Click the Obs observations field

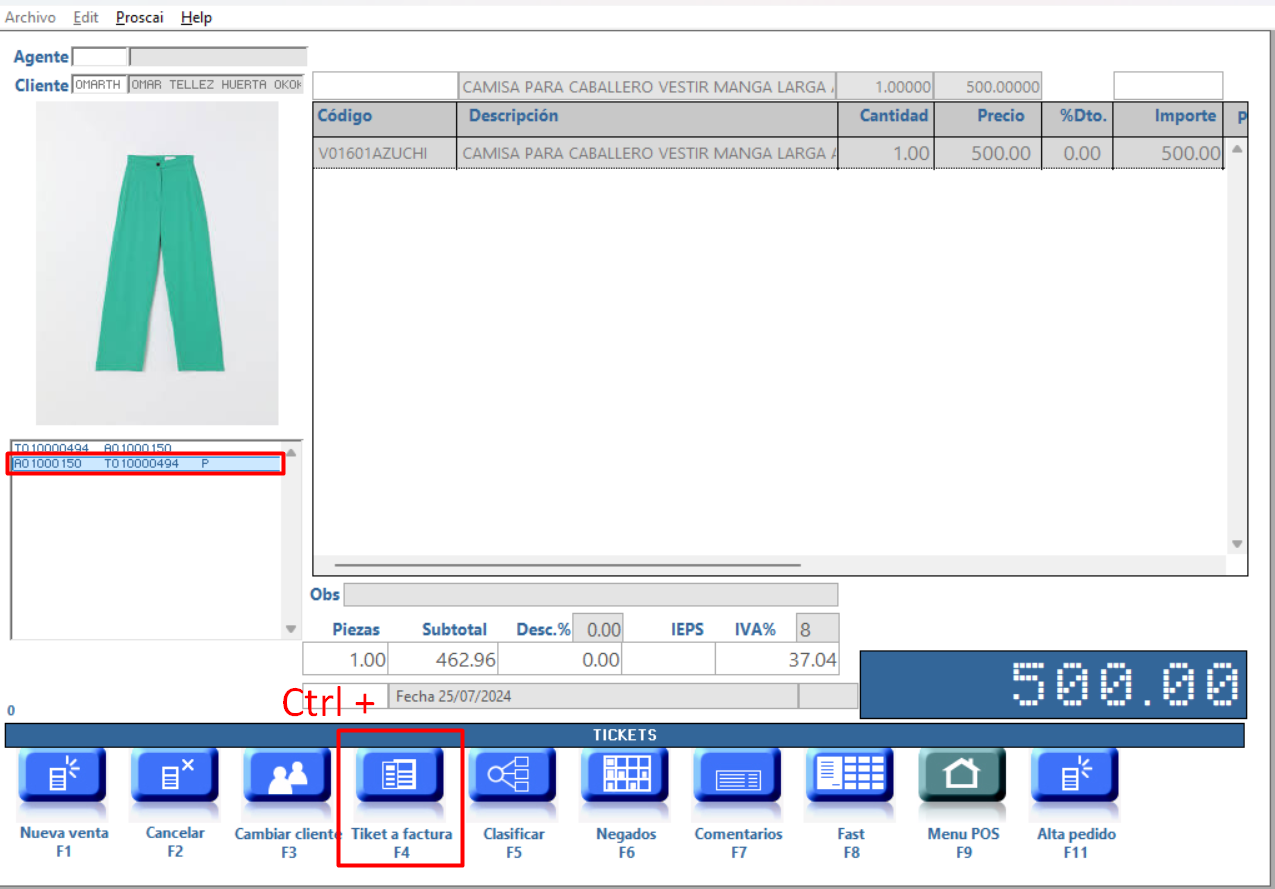(x=590, y=595)
